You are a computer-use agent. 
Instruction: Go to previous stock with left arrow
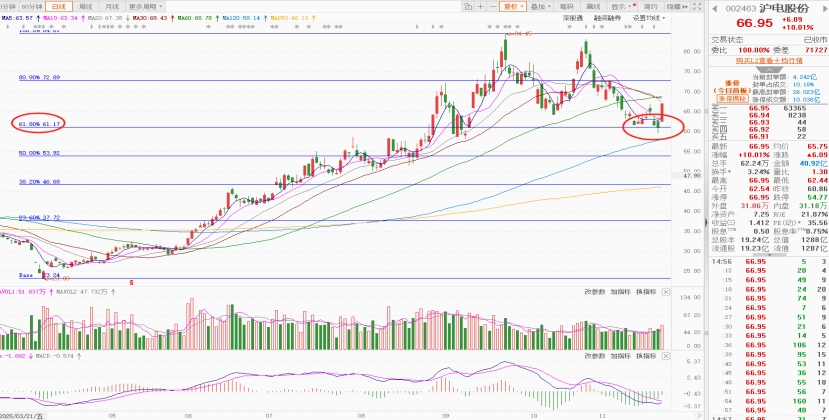point(714,8)
